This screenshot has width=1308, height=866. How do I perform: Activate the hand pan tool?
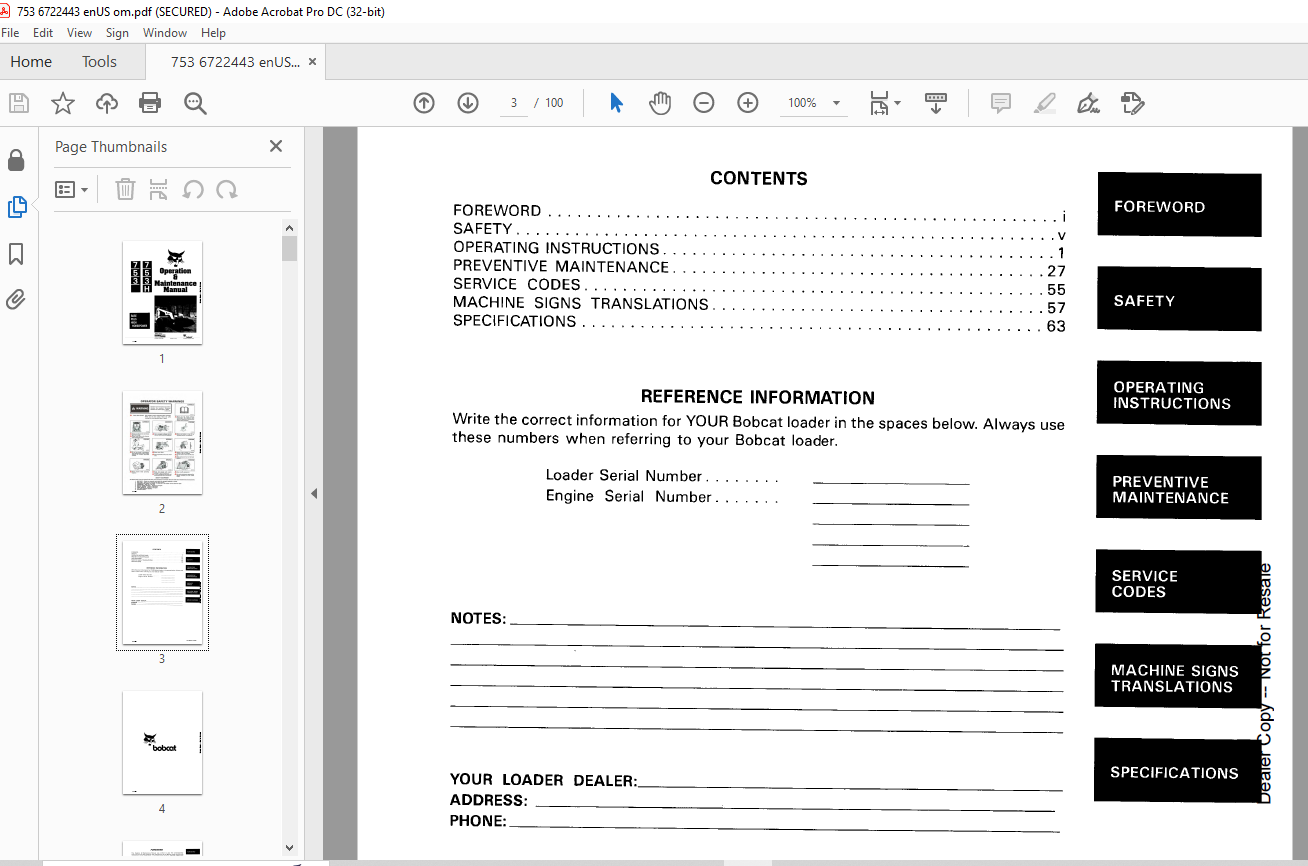(x=660, y=103)
